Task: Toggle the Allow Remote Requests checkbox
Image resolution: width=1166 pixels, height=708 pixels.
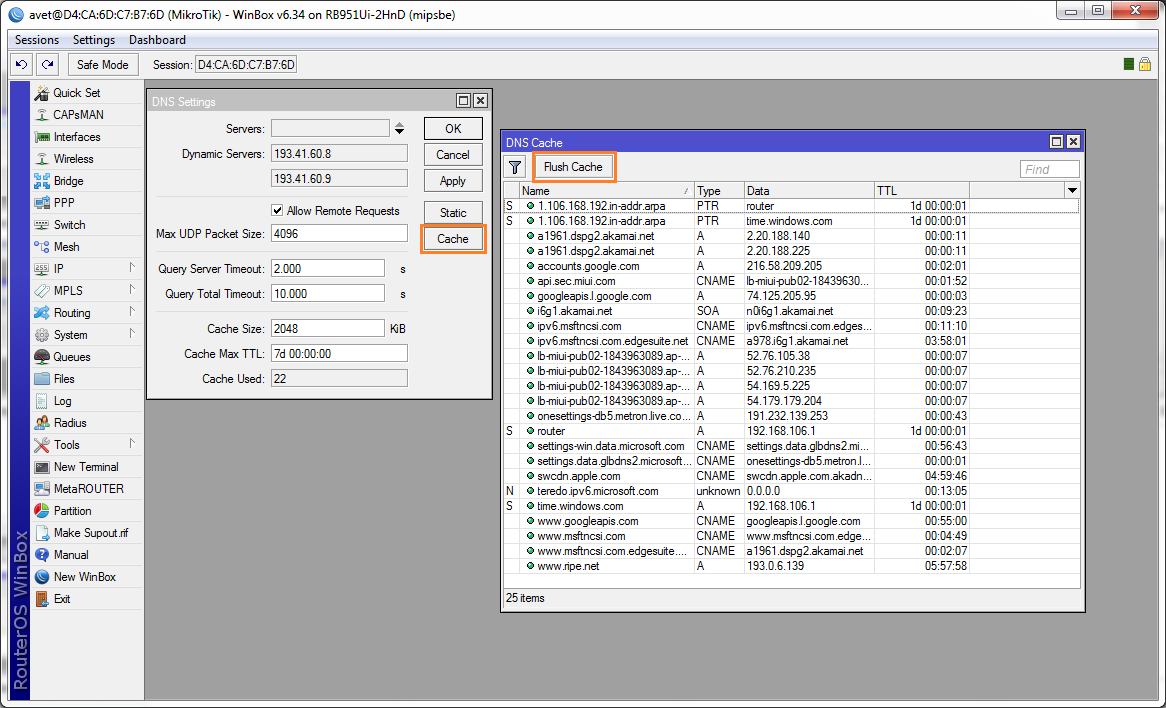Action: pyautogui.click(x=278, y=211)
